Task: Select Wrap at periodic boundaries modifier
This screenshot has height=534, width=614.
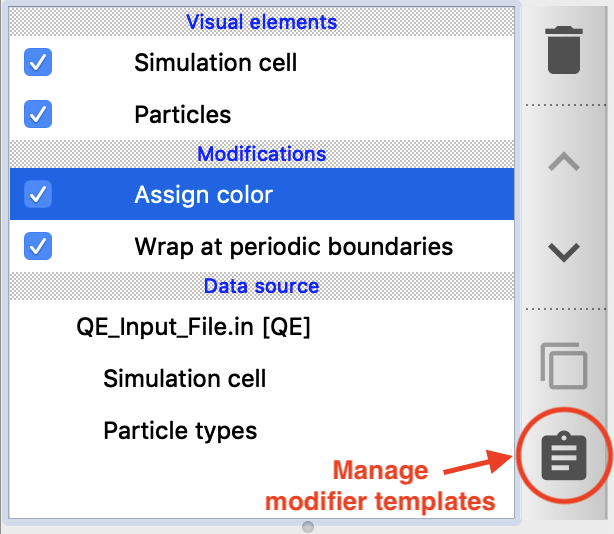Action: (x=293, y=245)
